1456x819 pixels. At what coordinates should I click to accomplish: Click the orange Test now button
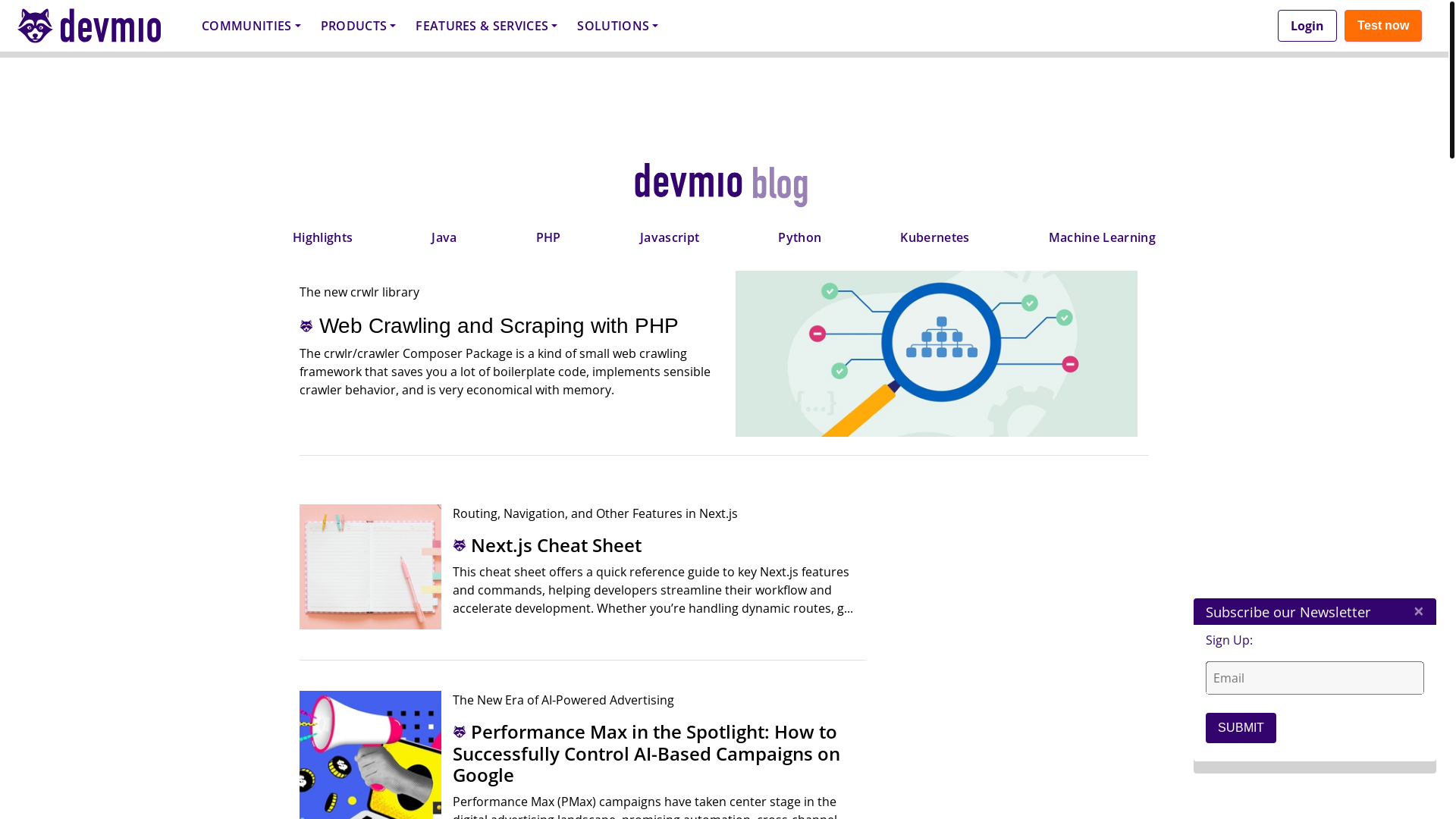[x=1382, y=26]
